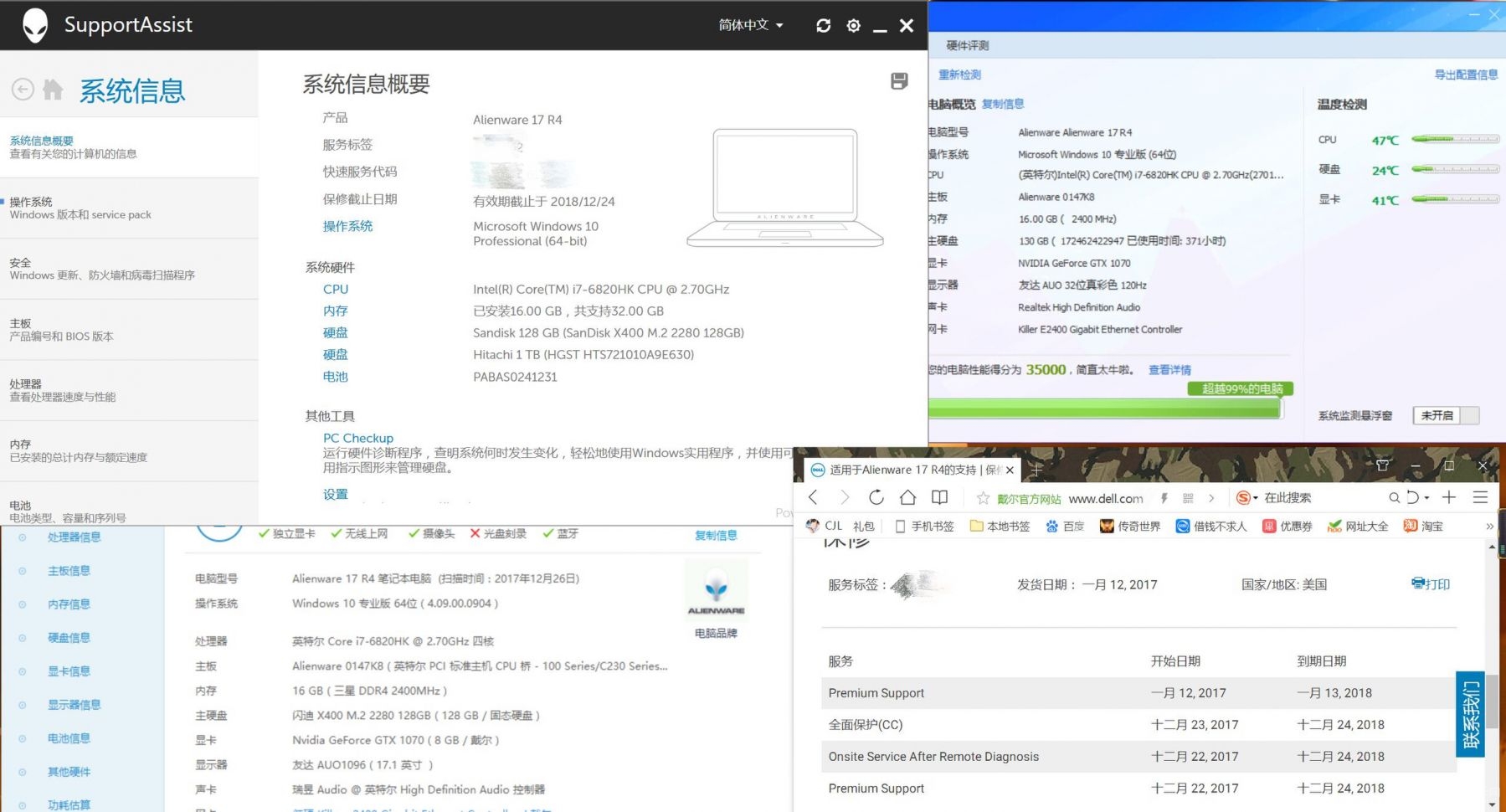1506x812 pixels.
Task: Click green performance score progress bar
Action: [1105, 409]
